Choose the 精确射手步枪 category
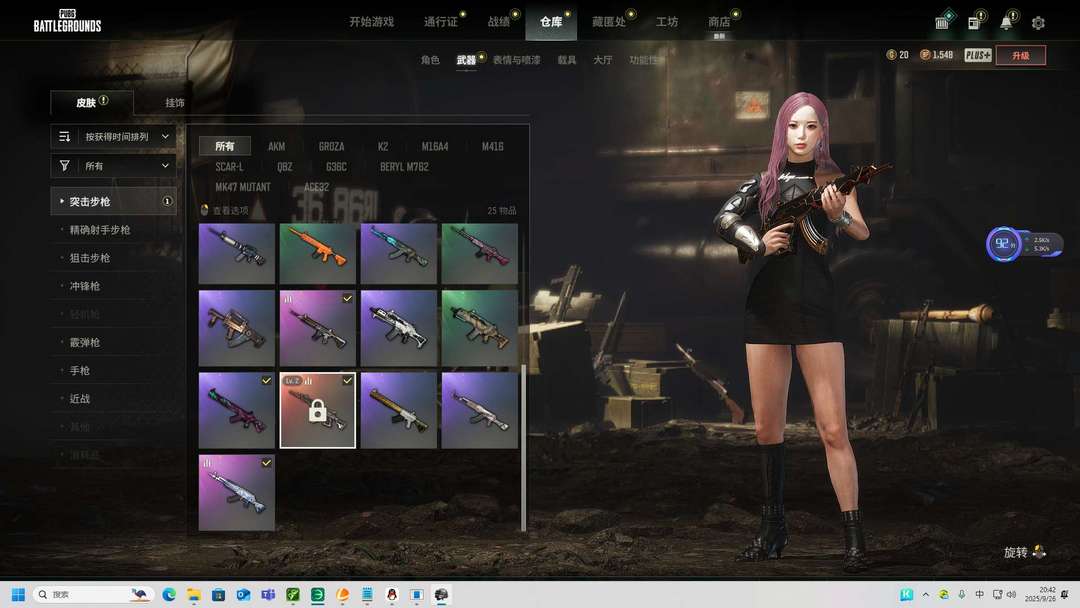Image resolution: width=1080 pixels, height=608 pixels. pos(100,229)
